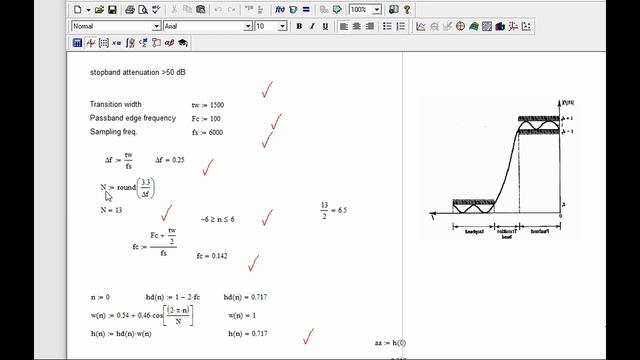Select the 'fs := 6000' definition
Screen dimensions: 640x360
207,132
